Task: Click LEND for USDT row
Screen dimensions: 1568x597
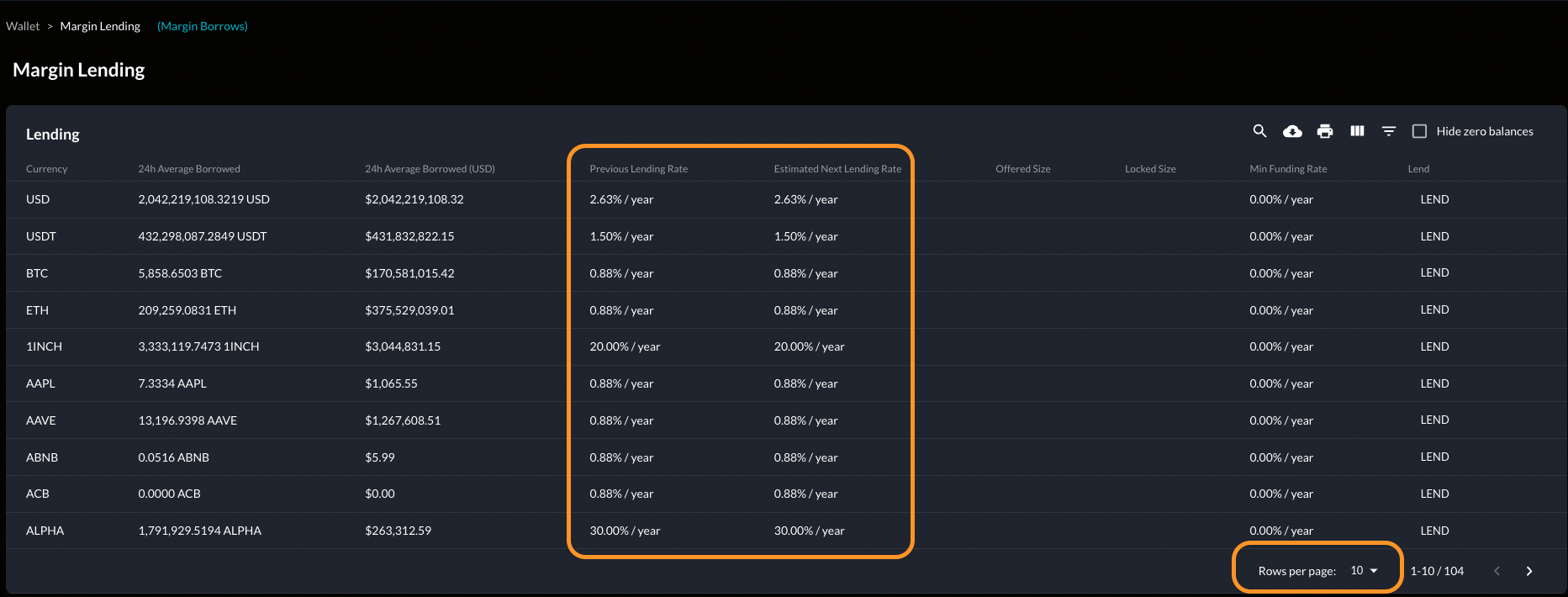Action: [x=1434, y=236]
